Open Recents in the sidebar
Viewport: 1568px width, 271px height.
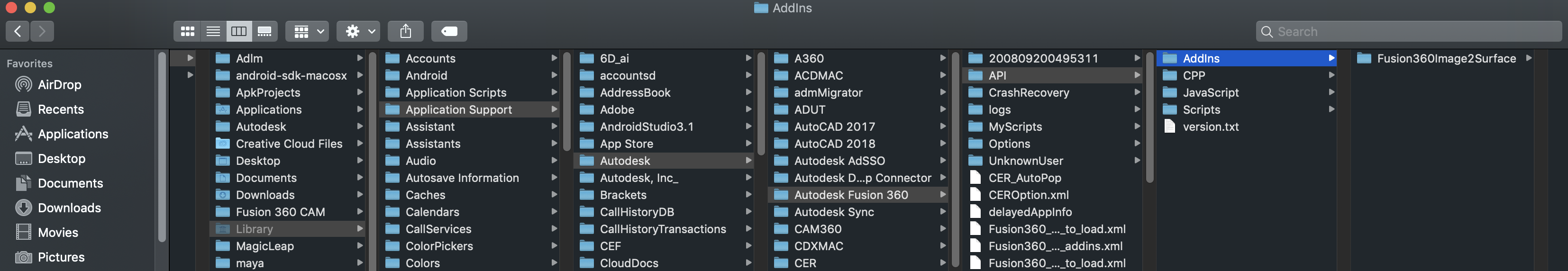coord(60,109)
